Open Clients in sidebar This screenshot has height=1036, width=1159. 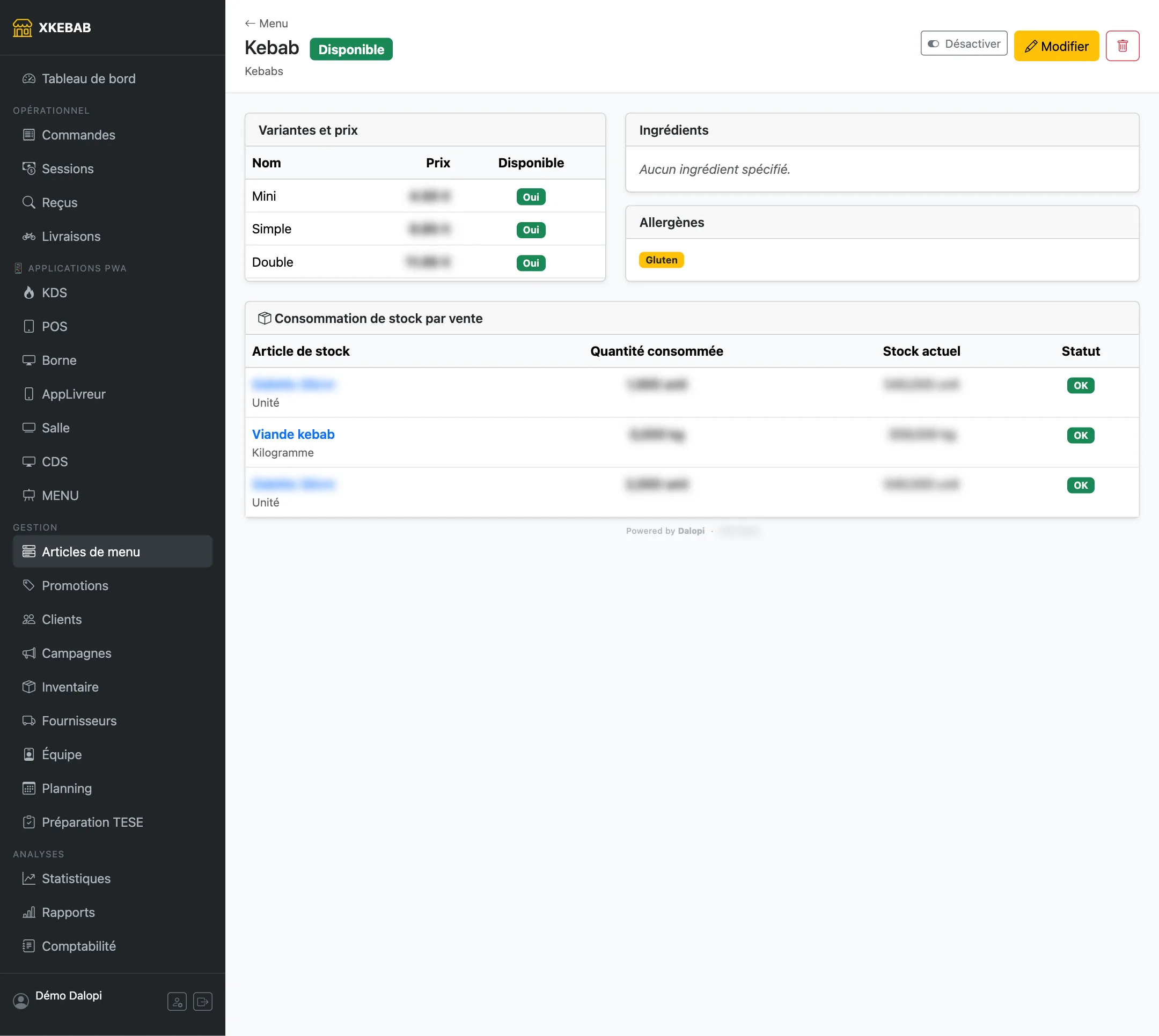(113, 619)
